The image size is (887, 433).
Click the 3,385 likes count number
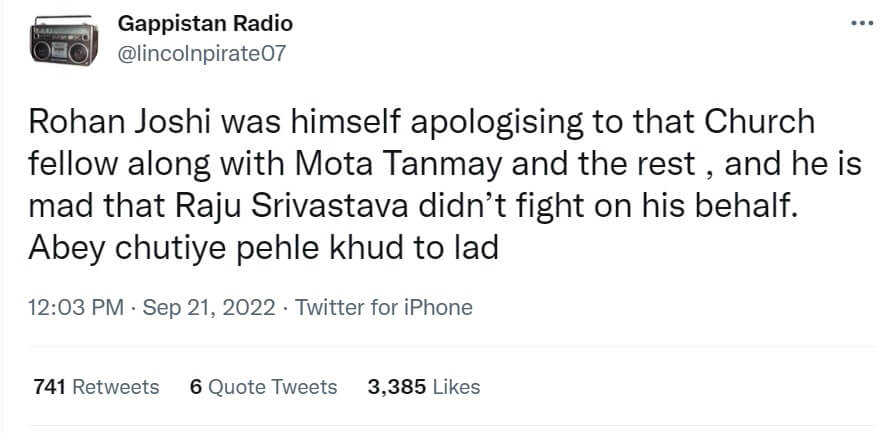pos(398,387)
